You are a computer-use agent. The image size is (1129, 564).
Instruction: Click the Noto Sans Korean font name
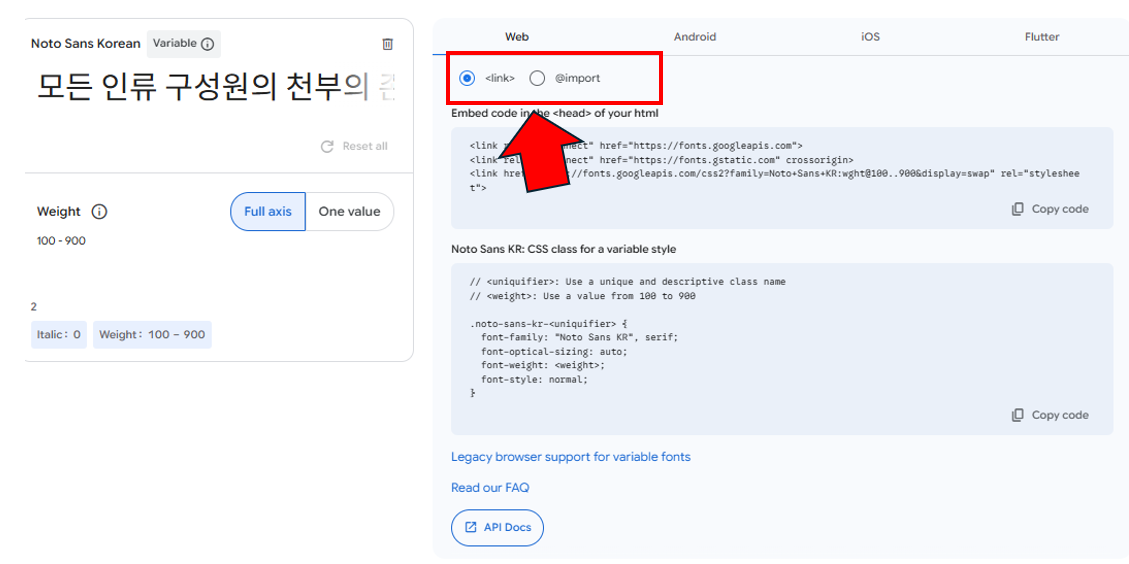point(86,44)
